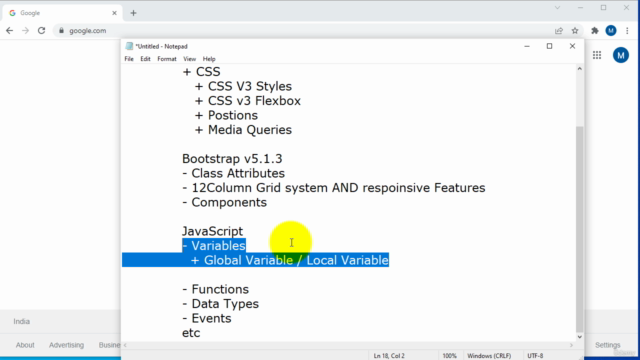Click the '+ CSS V3 Styles' line

tap(243, 87)
